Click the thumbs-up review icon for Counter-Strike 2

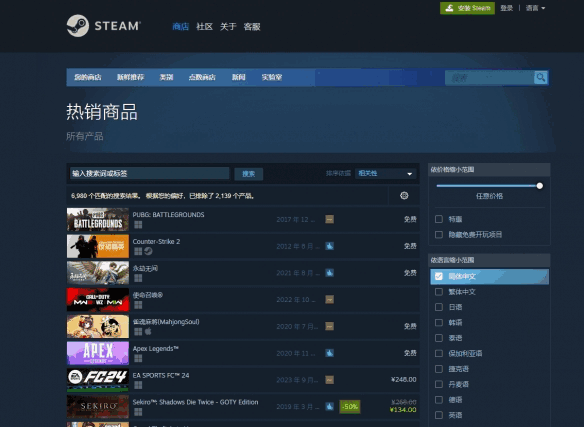point(330,246)
